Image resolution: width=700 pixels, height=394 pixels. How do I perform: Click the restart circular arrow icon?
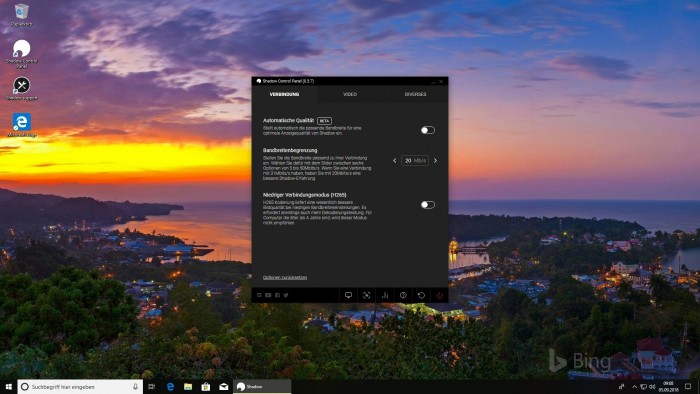click(x=421, y=295)
